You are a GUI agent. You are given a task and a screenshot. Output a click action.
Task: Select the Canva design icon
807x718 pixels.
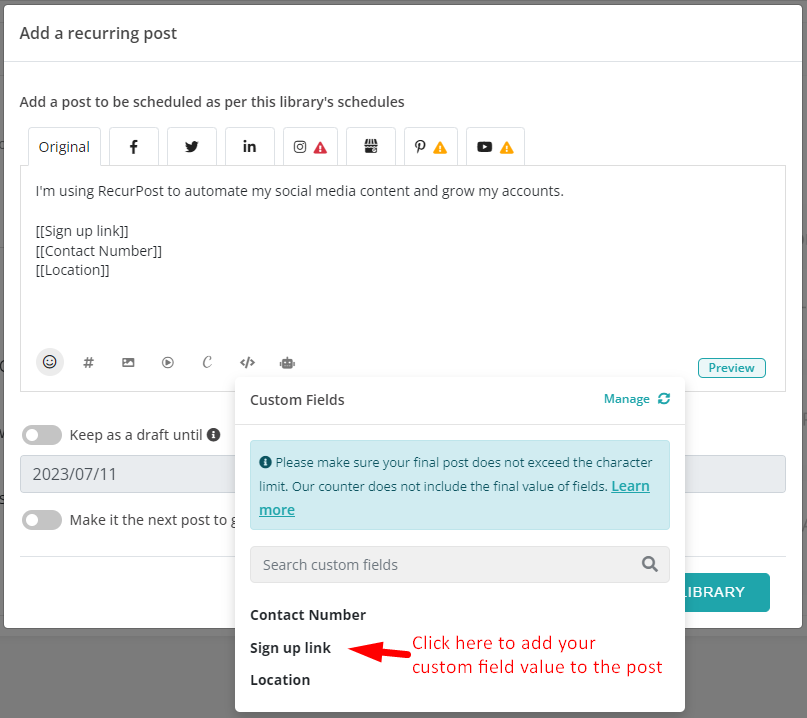207,362
